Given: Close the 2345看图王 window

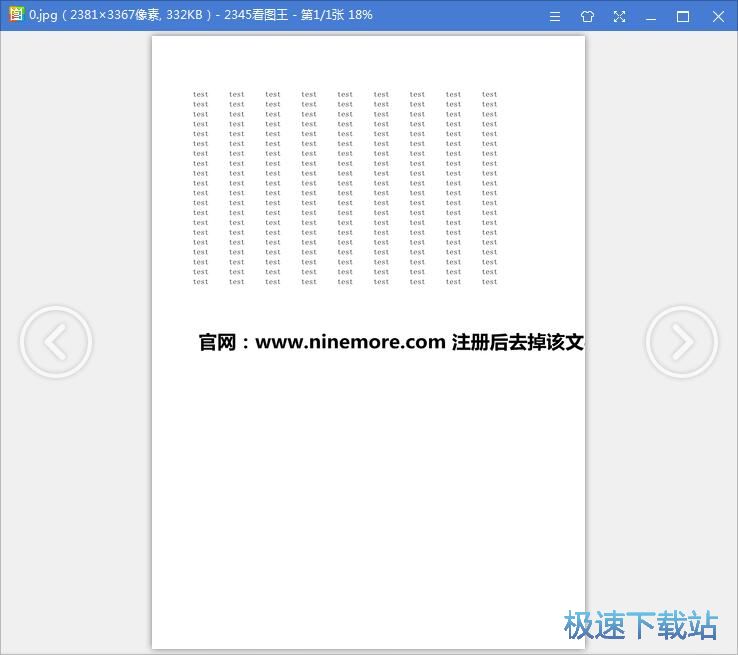Looking at the screenshot, I should pyautogui.click(x=718, y=17).
